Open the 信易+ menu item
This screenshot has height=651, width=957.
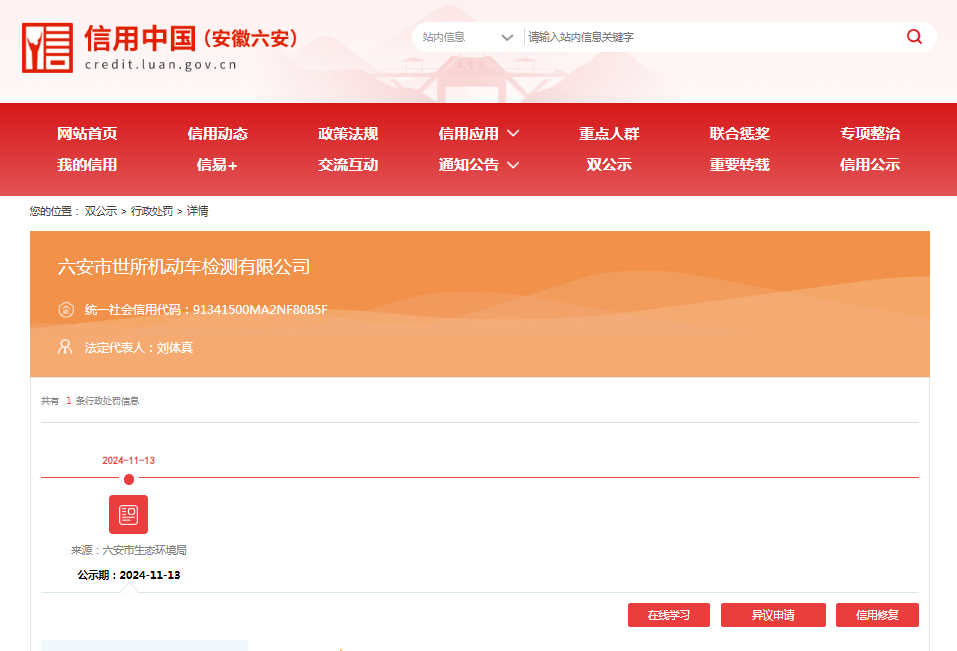(x=217, y=165)
